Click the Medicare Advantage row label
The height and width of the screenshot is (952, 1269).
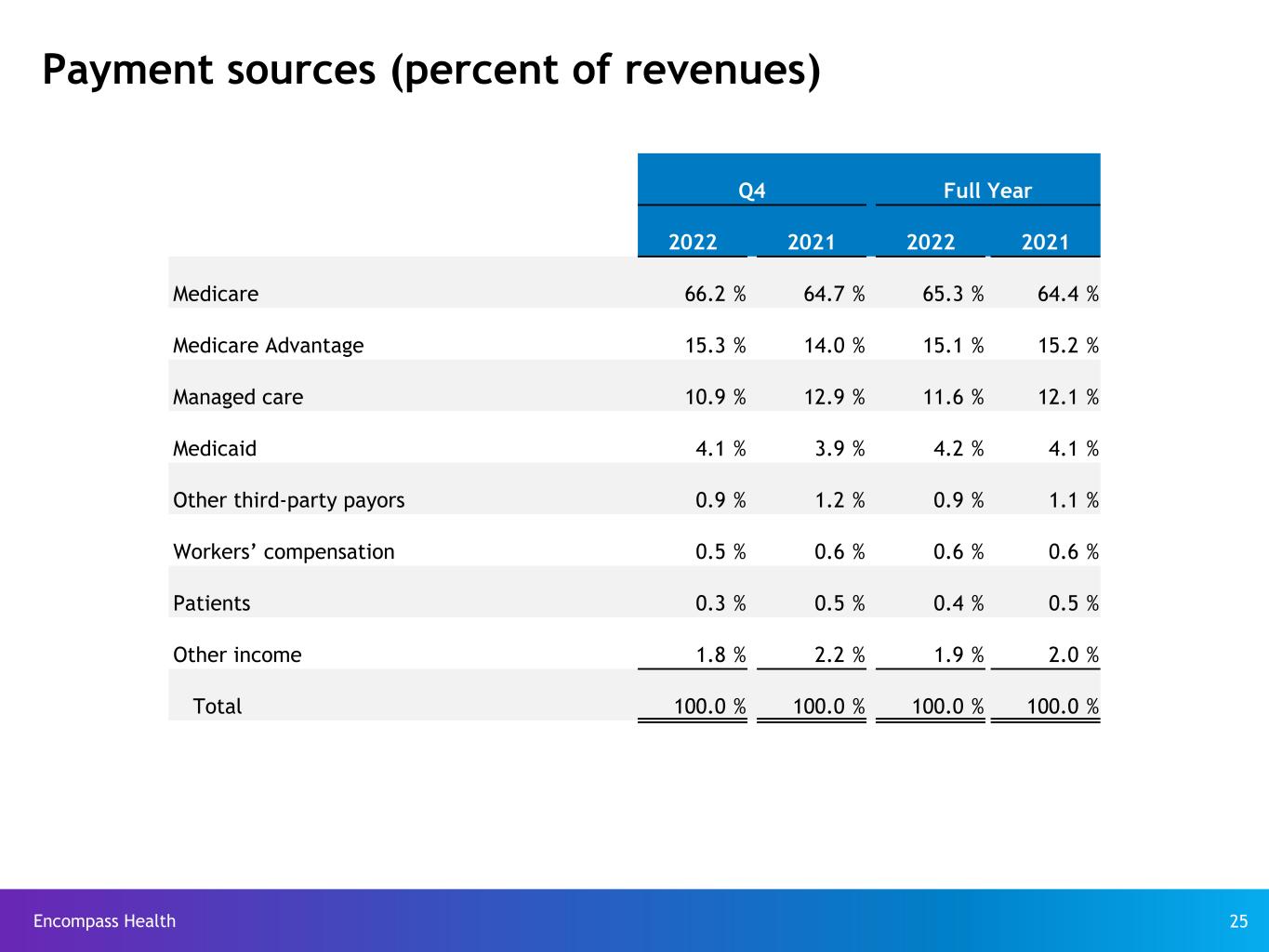click(269, 346)
